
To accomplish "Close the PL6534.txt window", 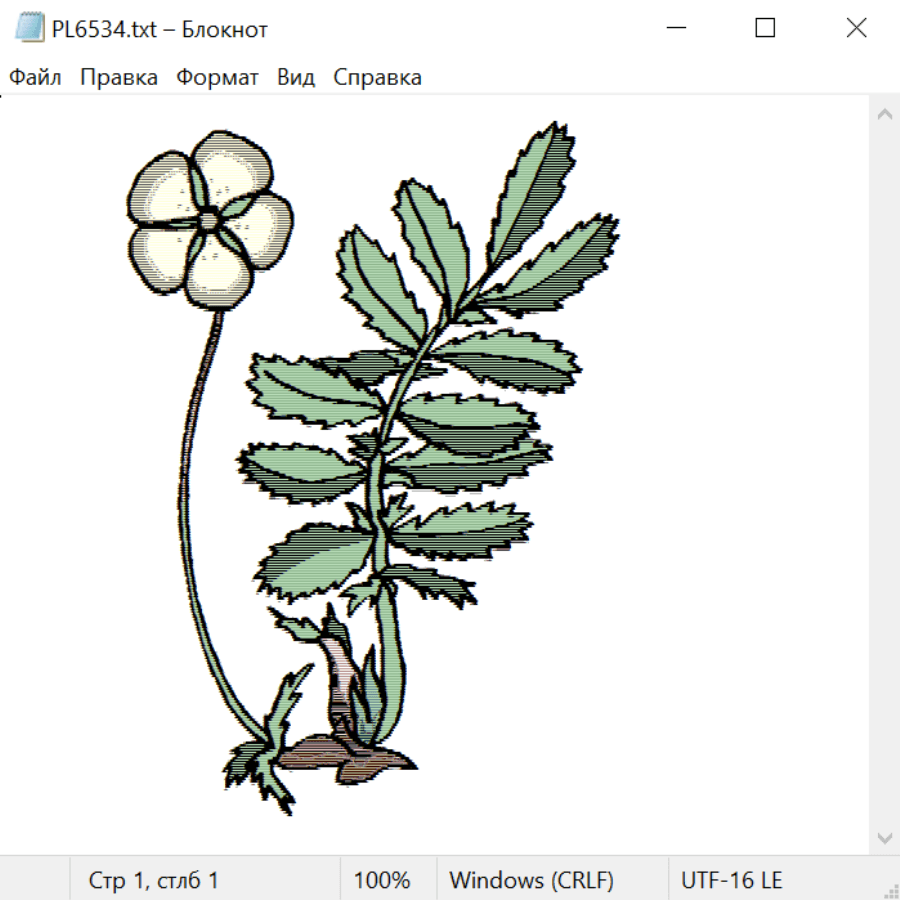I will point(856,28).
